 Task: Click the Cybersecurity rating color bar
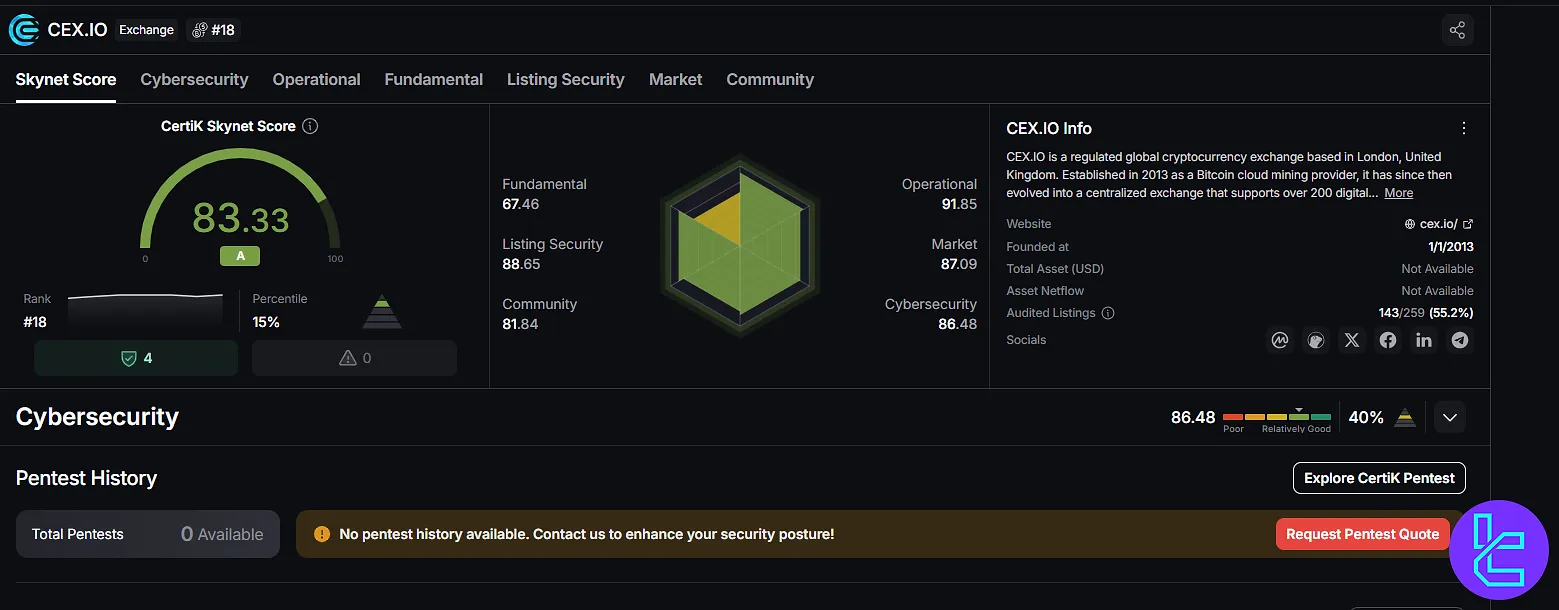click(x=1277, y=417)
